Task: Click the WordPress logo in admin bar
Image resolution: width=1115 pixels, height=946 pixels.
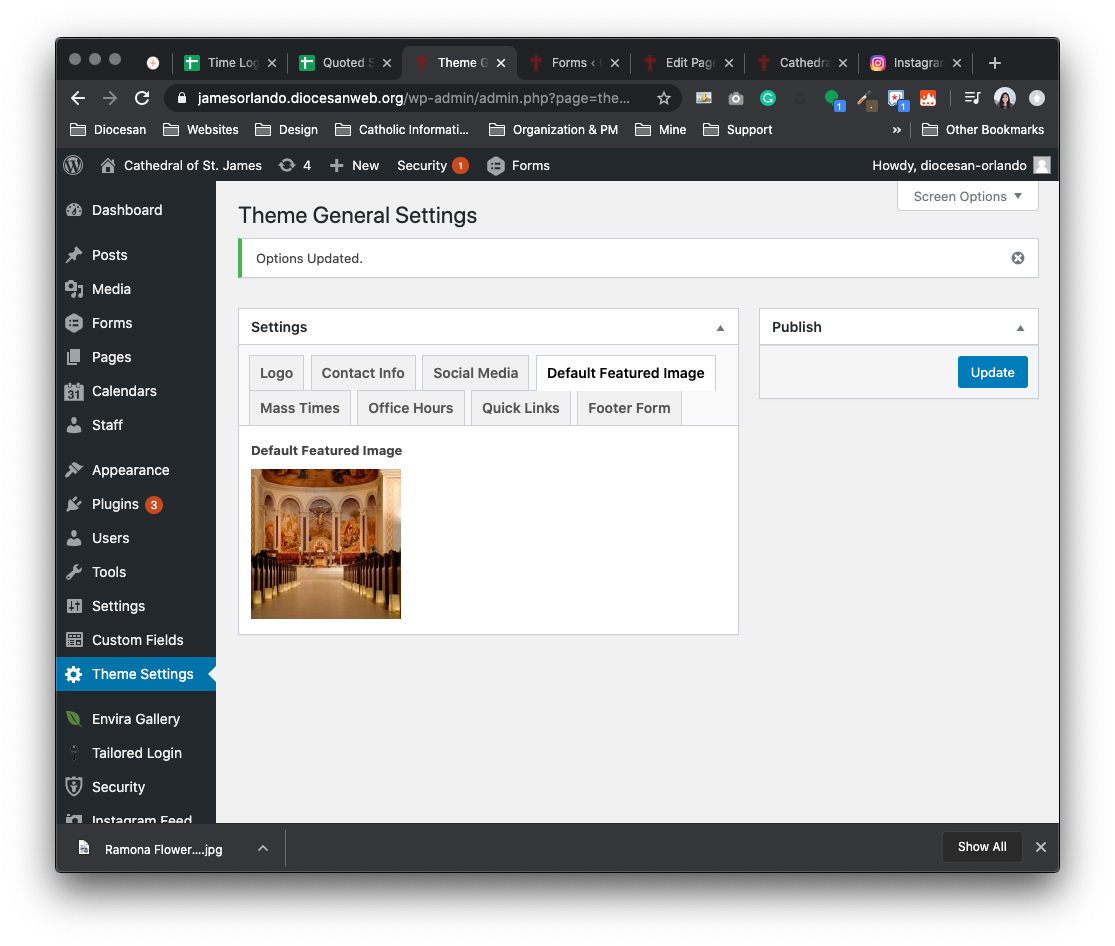Action: (x=73, y=165)
